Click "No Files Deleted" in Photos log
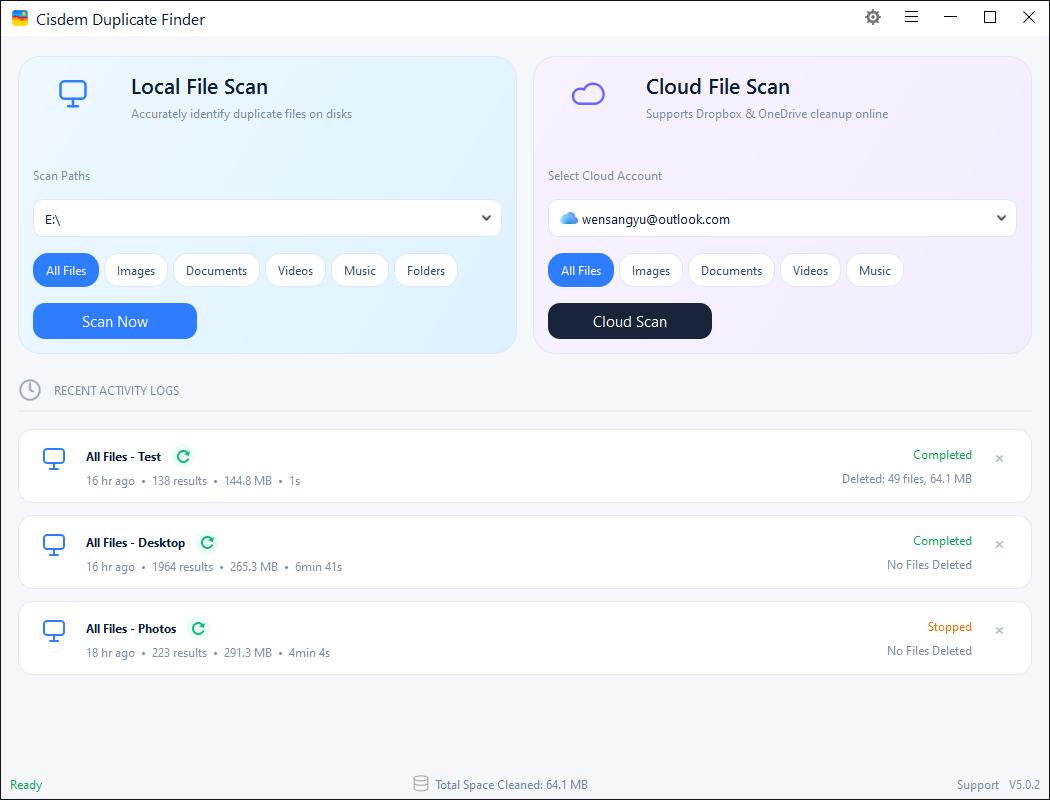 coord(929,651)
